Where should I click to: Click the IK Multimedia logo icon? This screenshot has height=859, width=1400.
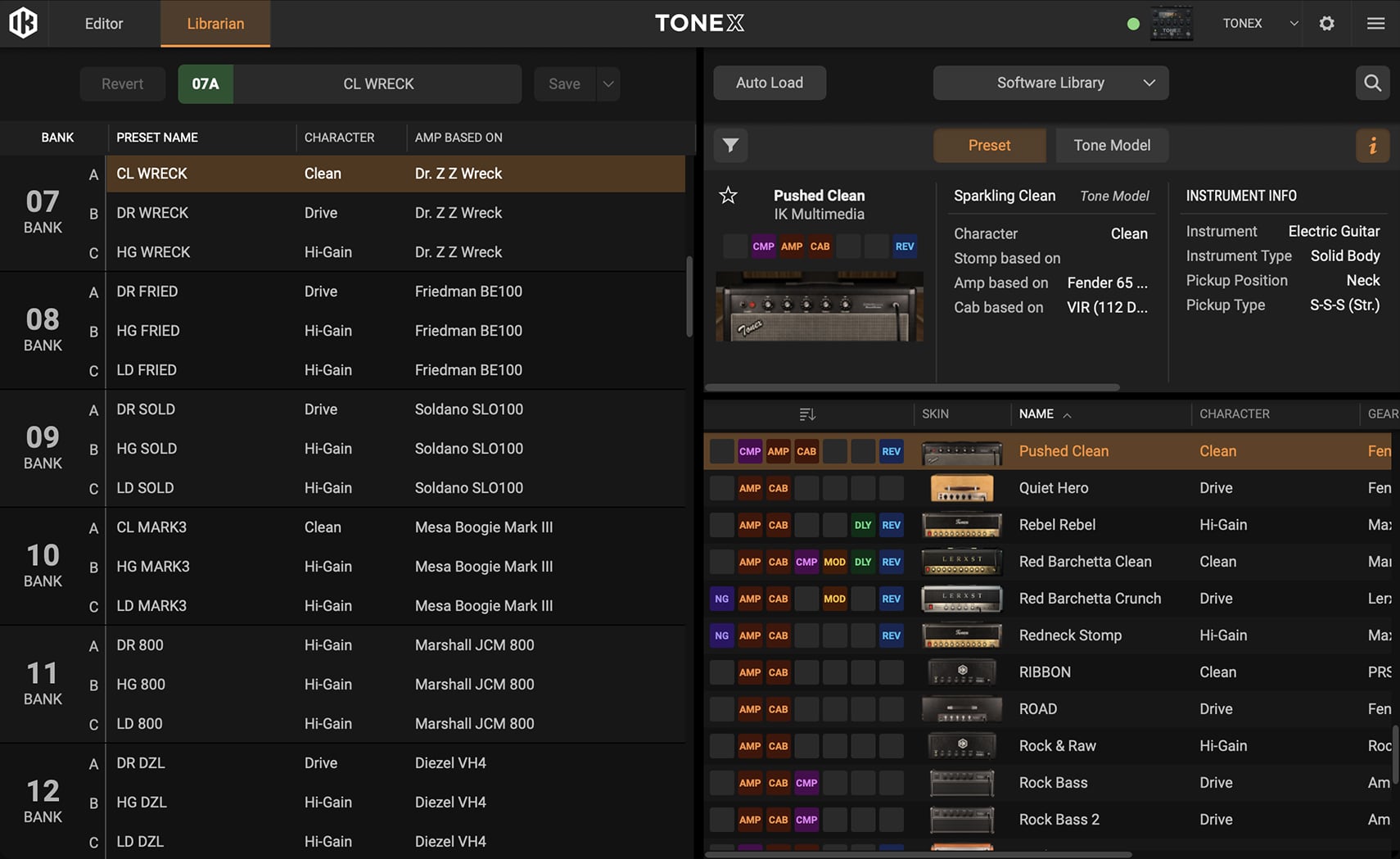(x=23, y=23)
